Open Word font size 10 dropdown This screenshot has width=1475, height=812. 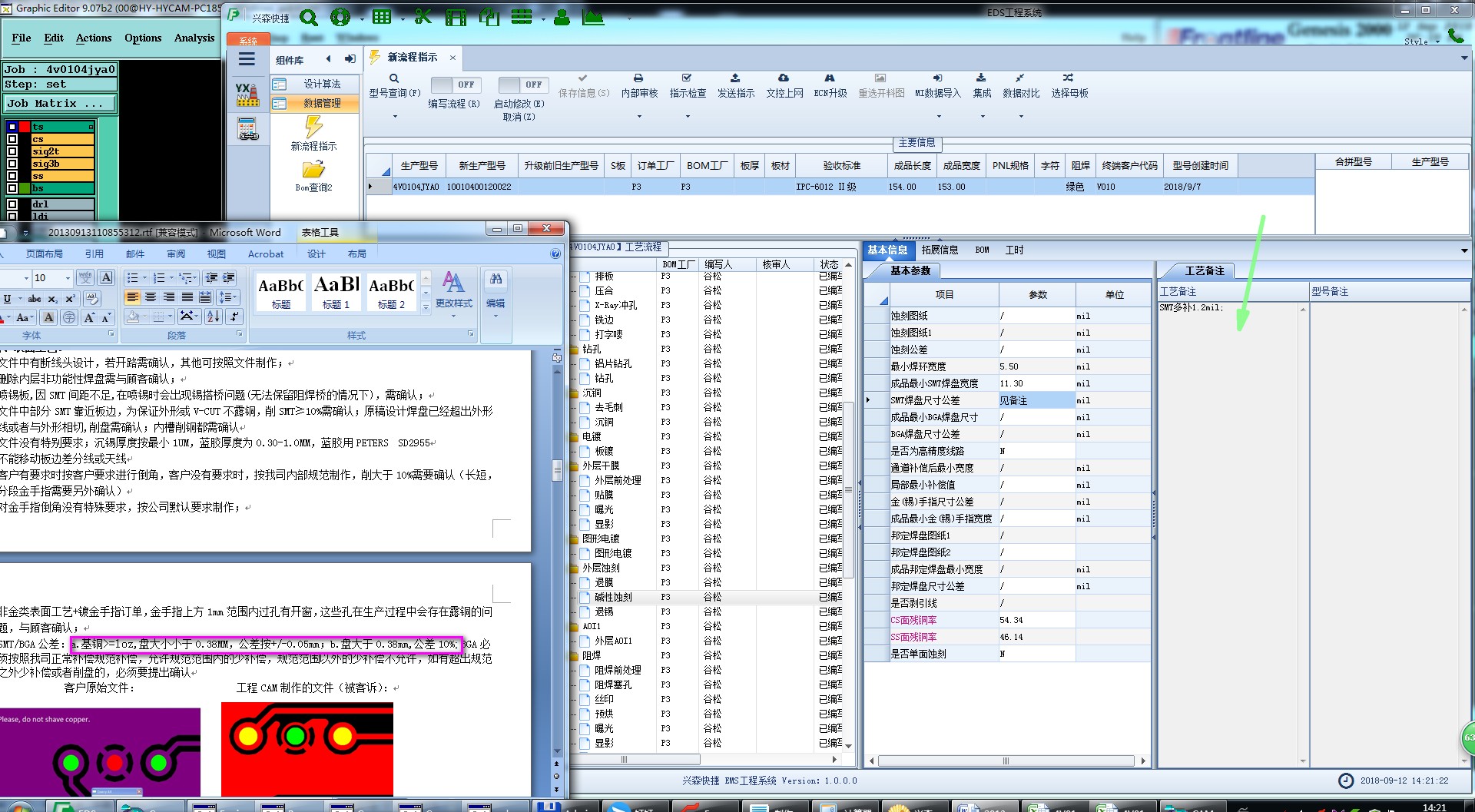68,278
